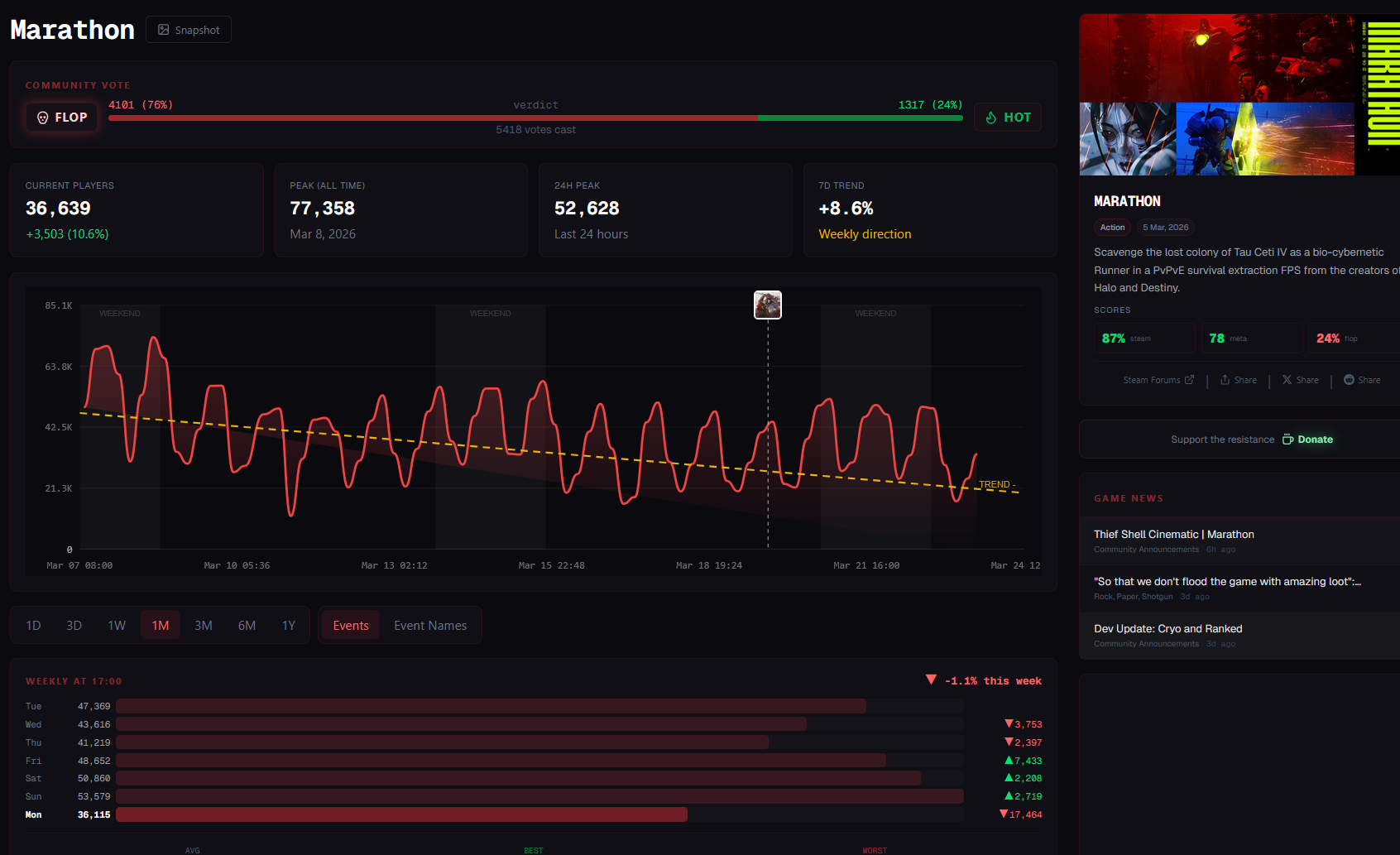The width and height of the screenshot is (1400, 855).
Task: Toggle Event Names on the chart
Action: (x=430, y=626)
